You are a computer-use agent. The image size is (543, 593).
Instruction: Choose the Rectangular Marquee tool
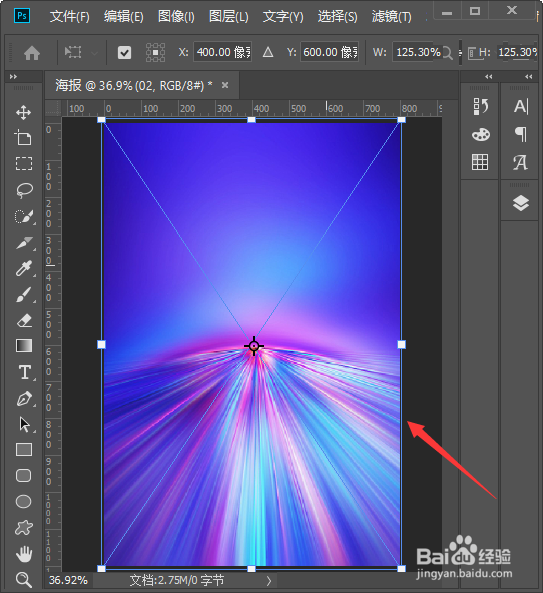coord(23,164)
